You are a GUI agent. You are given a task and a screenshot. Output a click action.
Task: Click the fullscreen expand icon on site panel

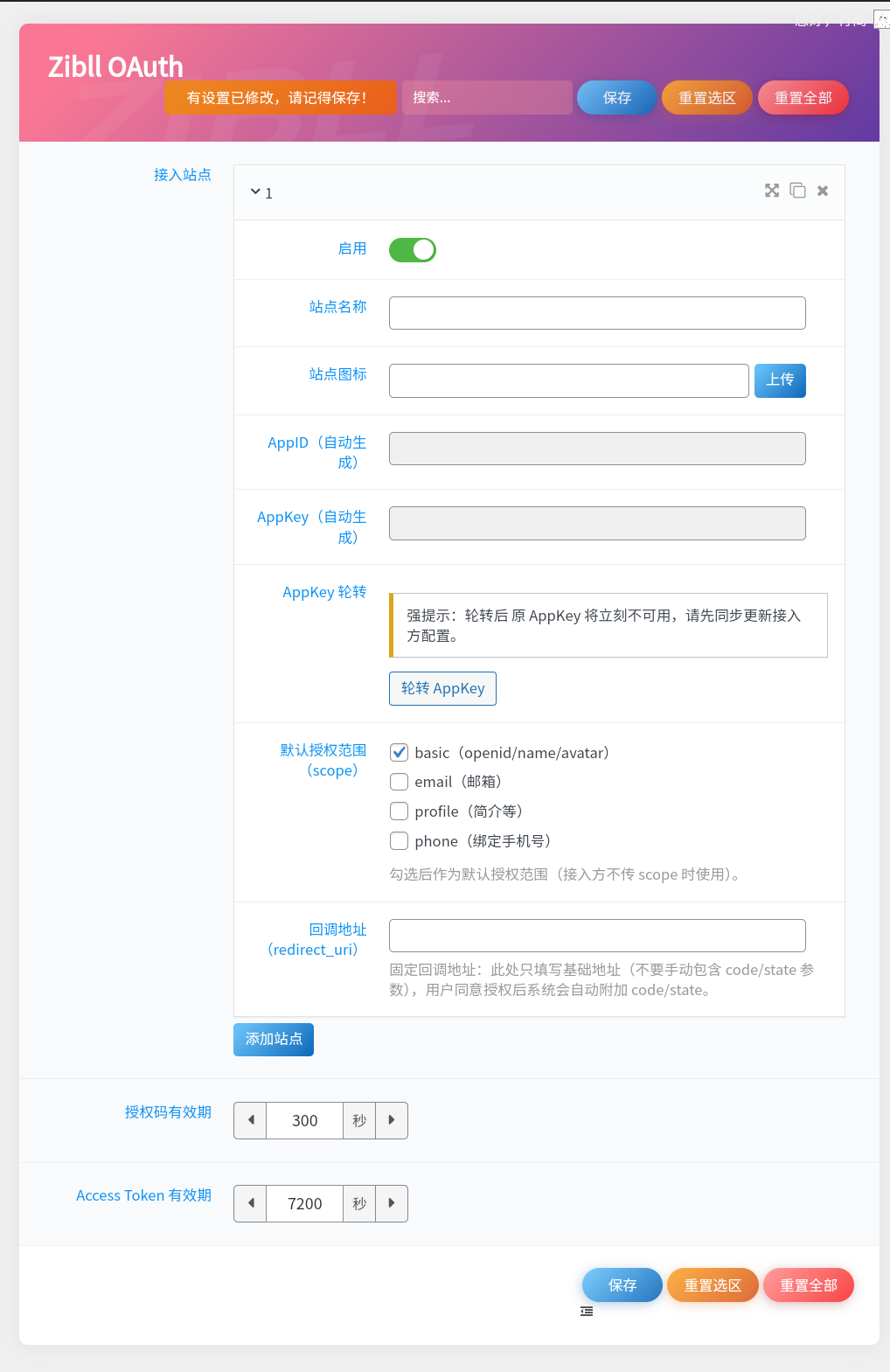(x=771, y=191)
